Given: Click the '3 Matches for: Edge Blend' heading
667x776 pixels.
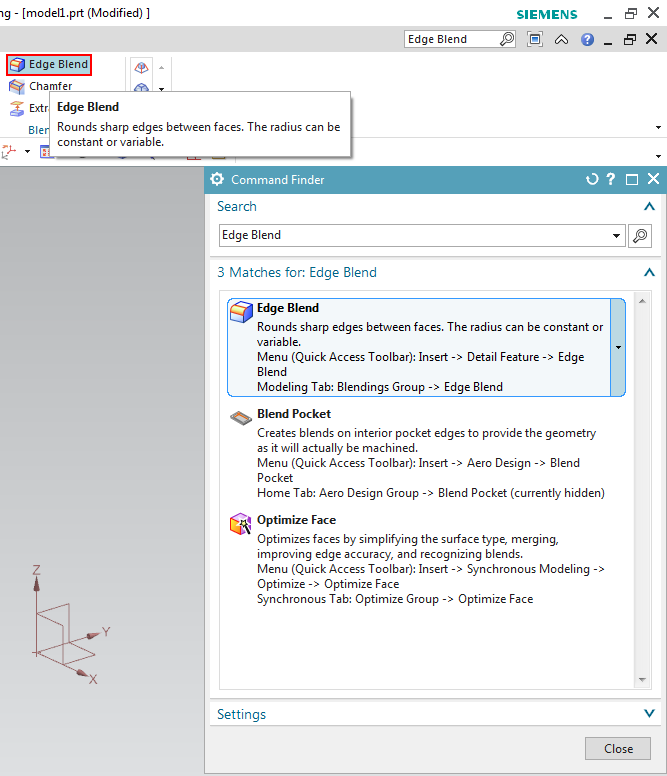Looking at the screenshot, I should (x=297, y=272).
